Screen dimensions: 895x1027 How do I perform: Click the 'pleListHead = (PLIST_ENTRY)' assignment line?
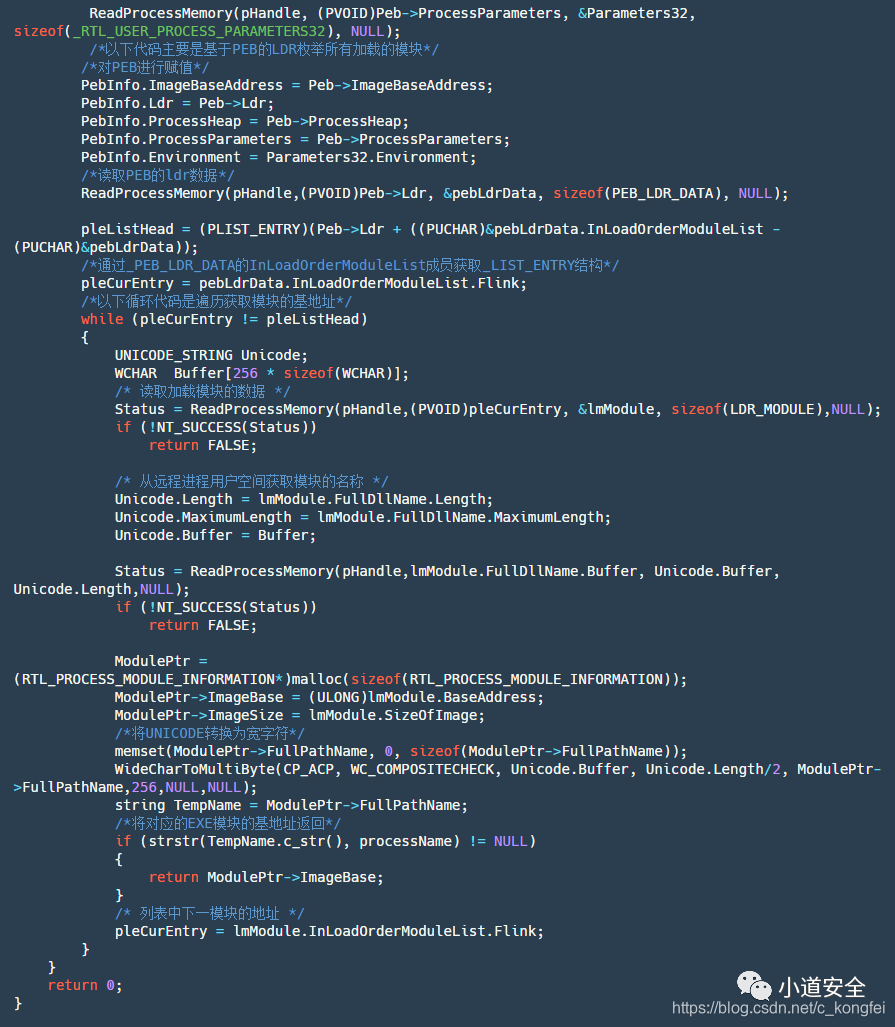click(430, 229)
